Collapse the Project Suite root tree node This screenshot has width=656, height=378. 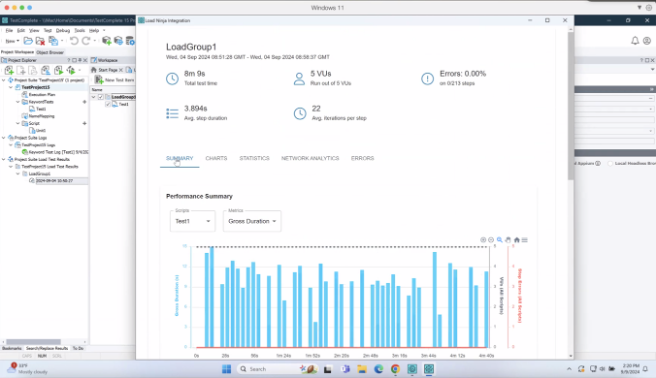(x=4, y=80)
